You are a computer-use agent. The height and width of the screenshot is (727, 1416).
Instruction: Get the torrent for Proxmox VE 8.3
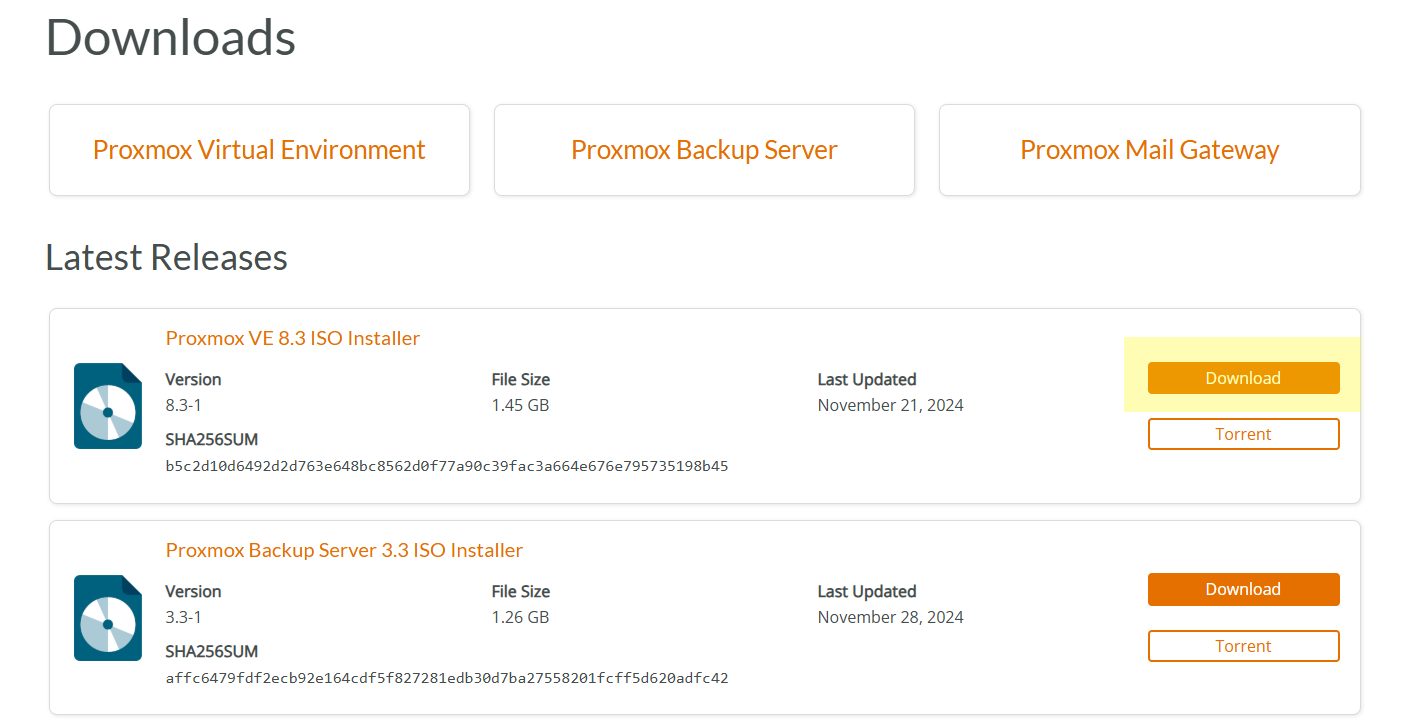1243,434
